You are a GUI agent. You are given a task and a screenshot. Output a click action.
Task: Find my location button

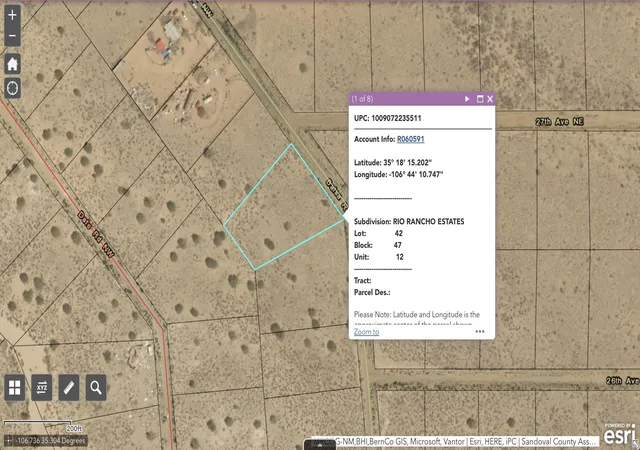[x=12, y=88]
